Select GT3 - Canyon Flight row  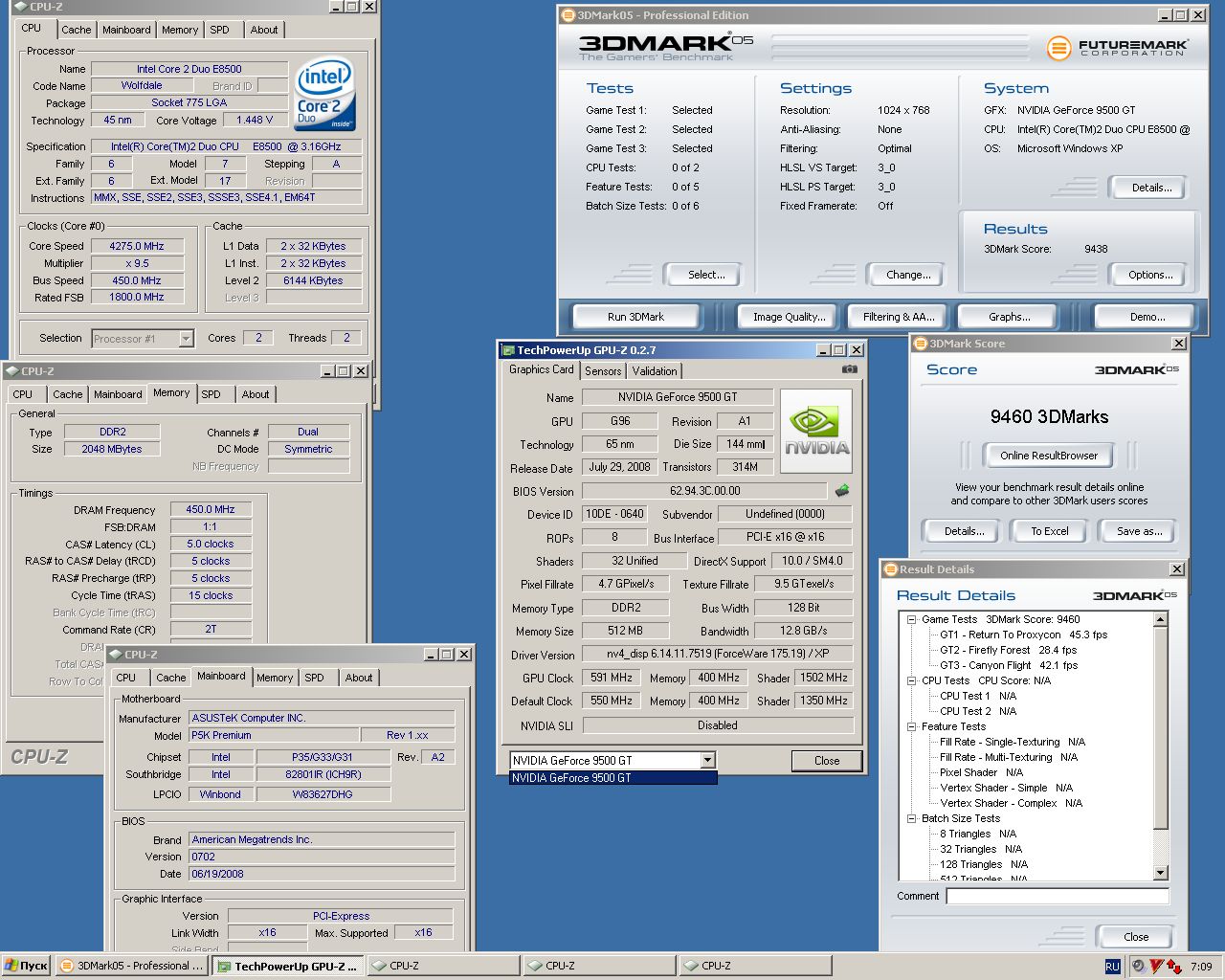[1008, 665]
